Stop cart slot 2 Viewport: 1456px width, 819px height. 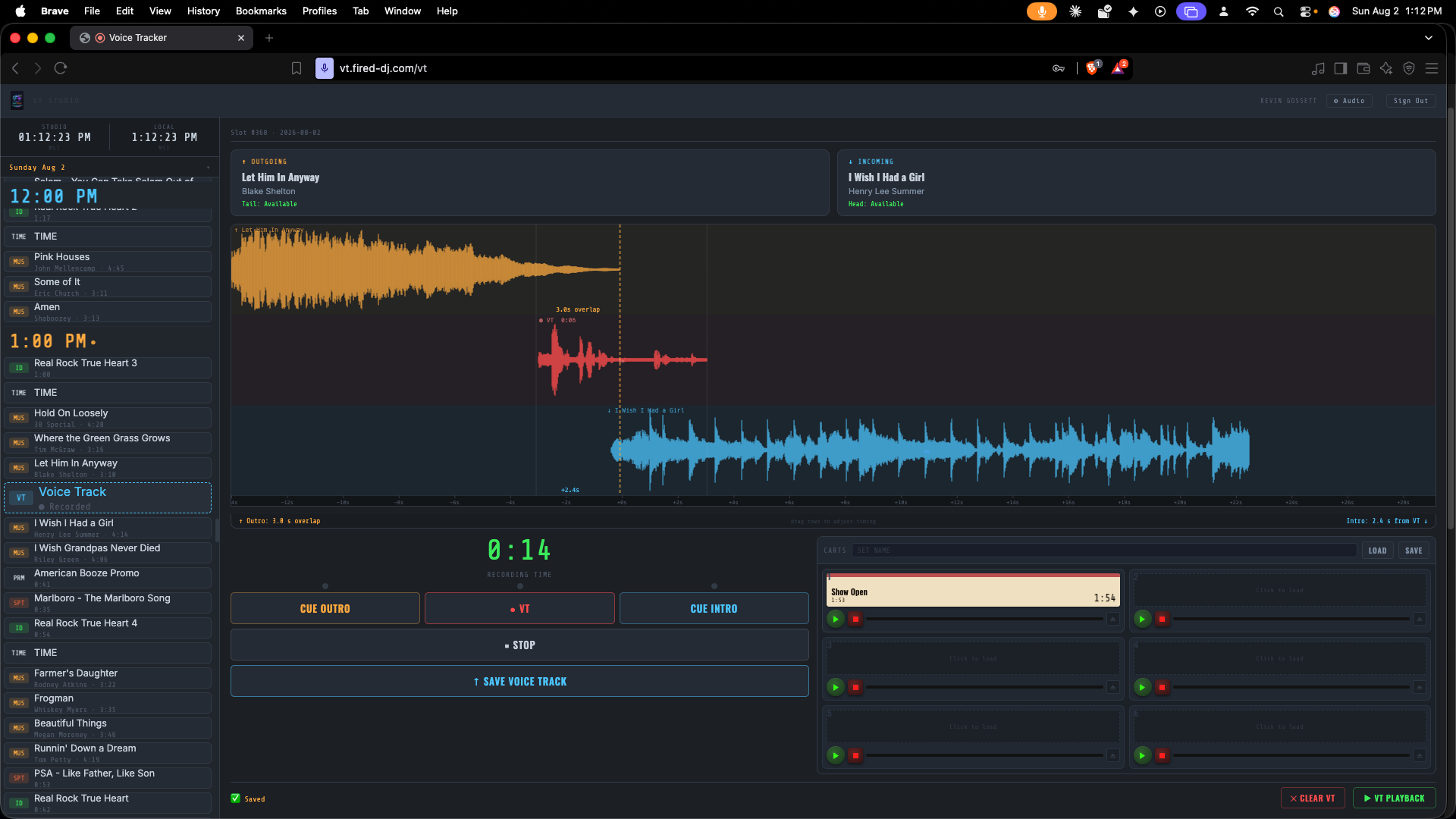click(x=1162, y=619)
